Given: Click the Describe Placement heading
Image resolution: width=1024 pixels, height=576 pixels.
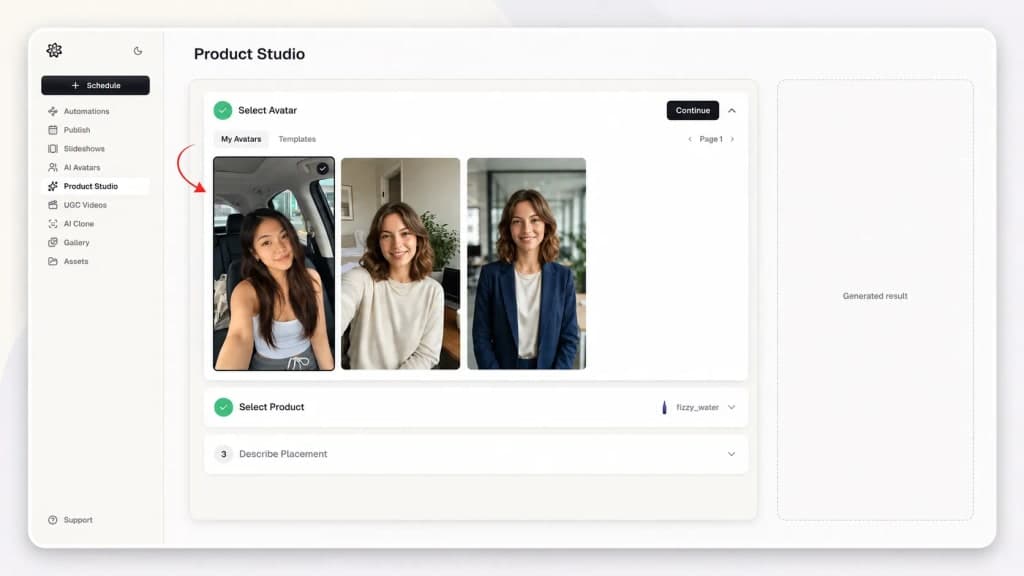Looking at the screenshot, I should pyautogui.click(x=283, y=454).
